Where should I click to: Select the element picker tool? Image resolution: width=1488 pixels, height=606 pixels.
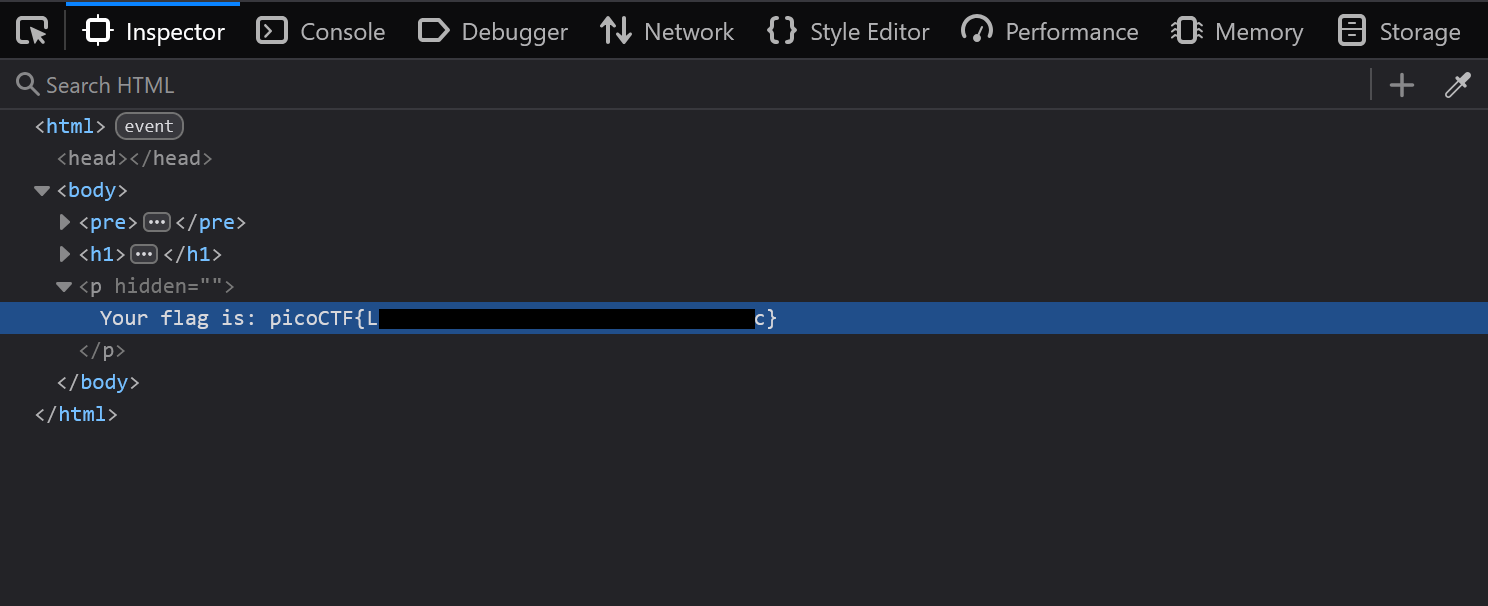(x=31, y=30)
